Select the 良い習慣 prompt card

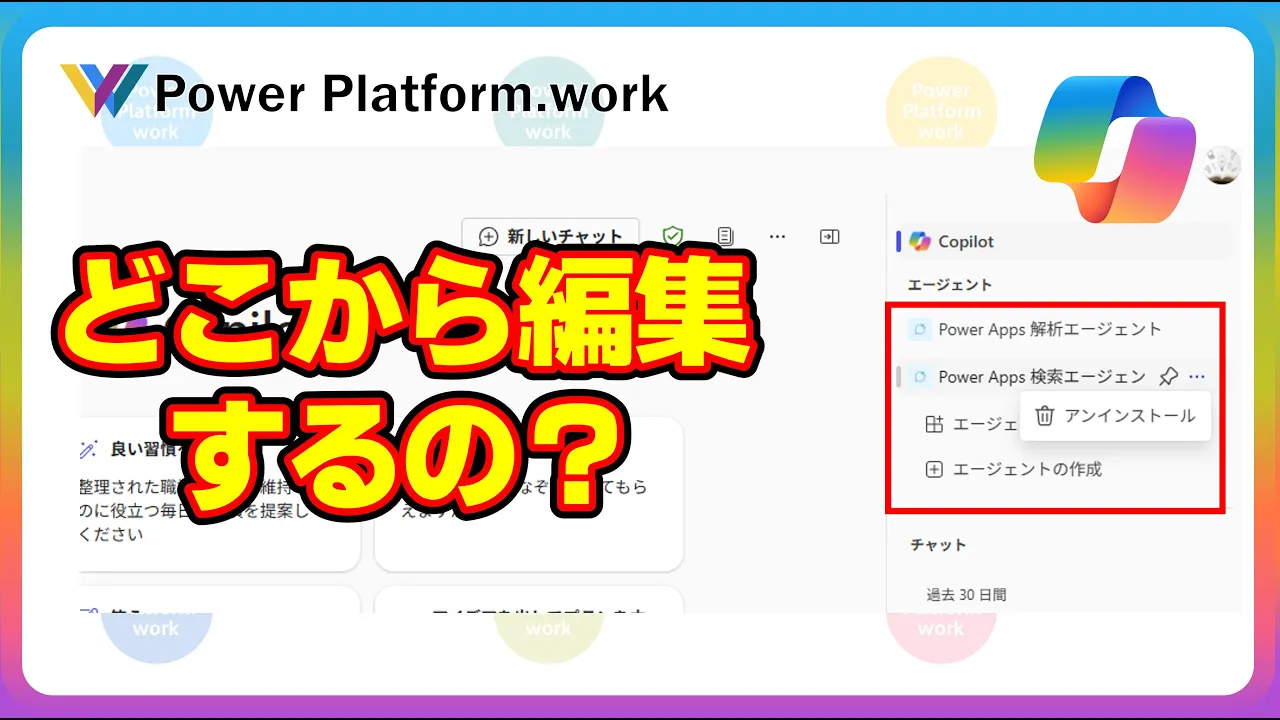point(220,494)
